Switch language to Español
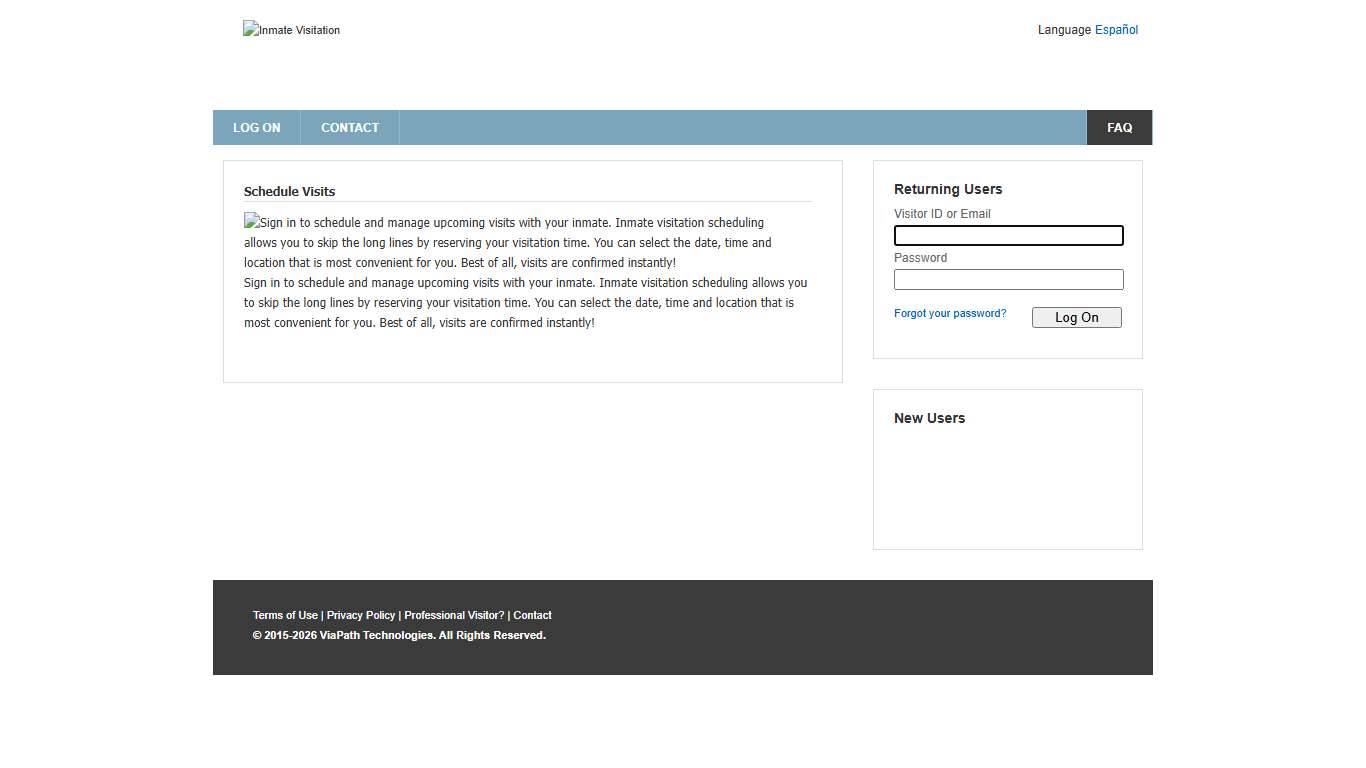 pos(1116,29)
